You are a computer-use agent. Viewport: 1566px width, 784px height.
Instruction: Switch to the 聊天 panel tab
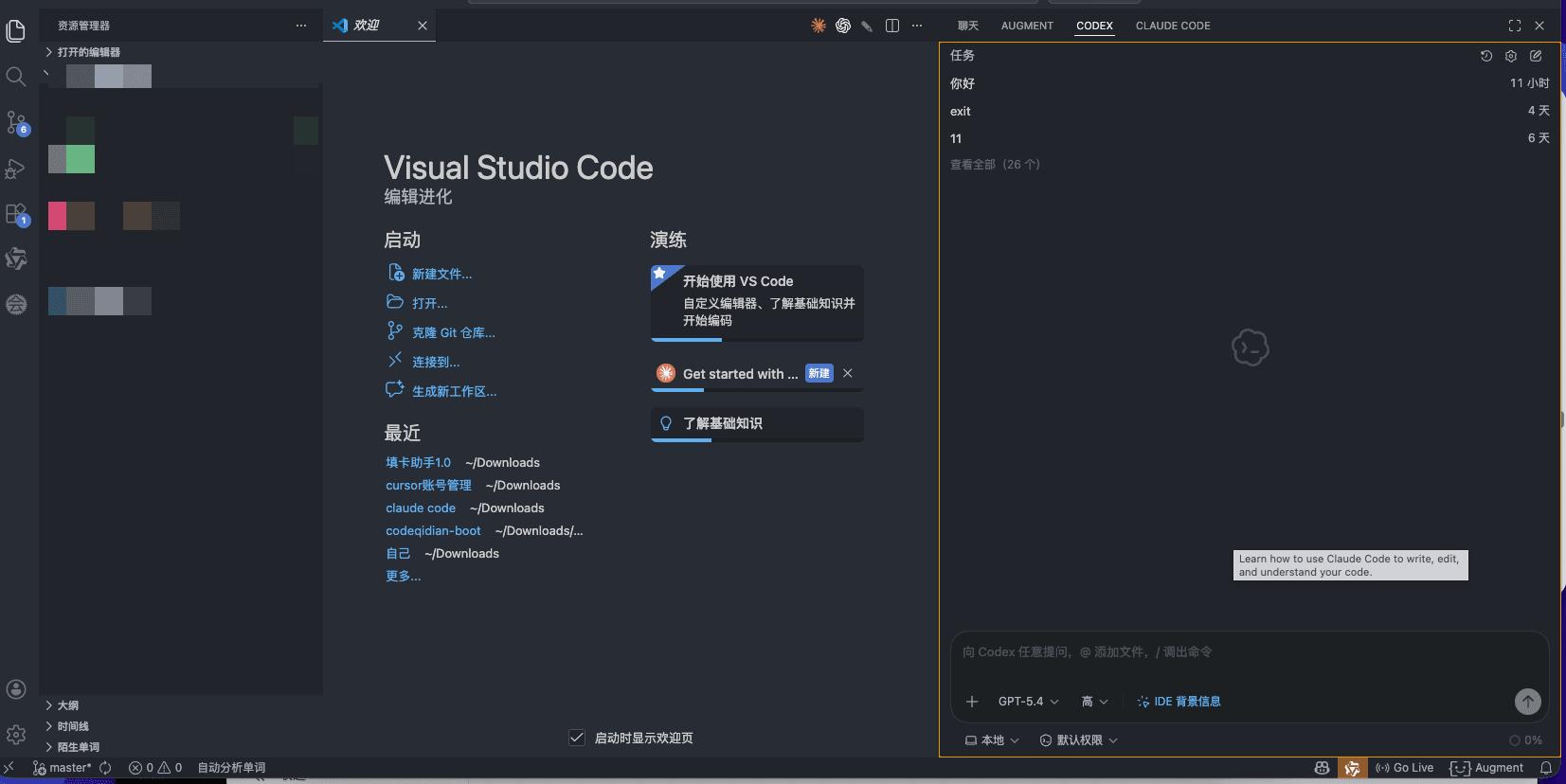click(967, 26)
